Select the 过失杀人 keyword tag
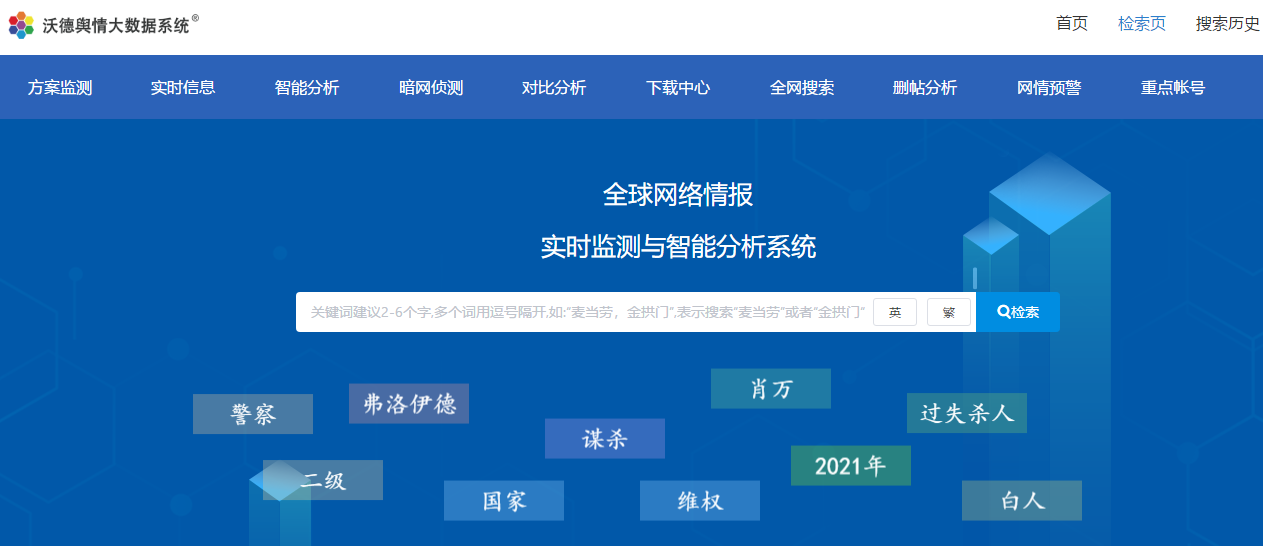 coord(967,413)
